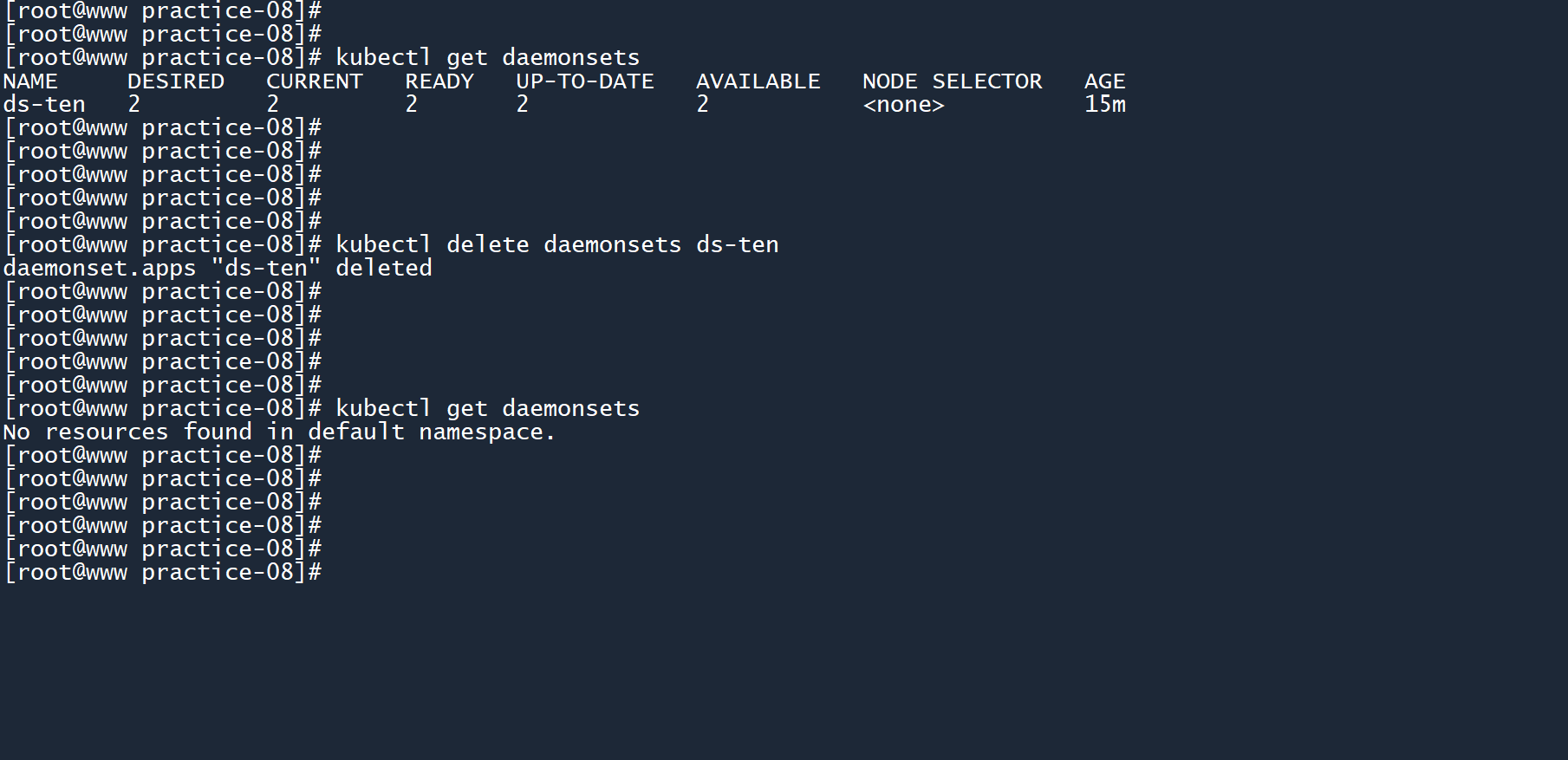The height and width of the screenshot is (760, 1568).
Task: Click ds-ten in the daemonset table row
Action: coord(44,105)
